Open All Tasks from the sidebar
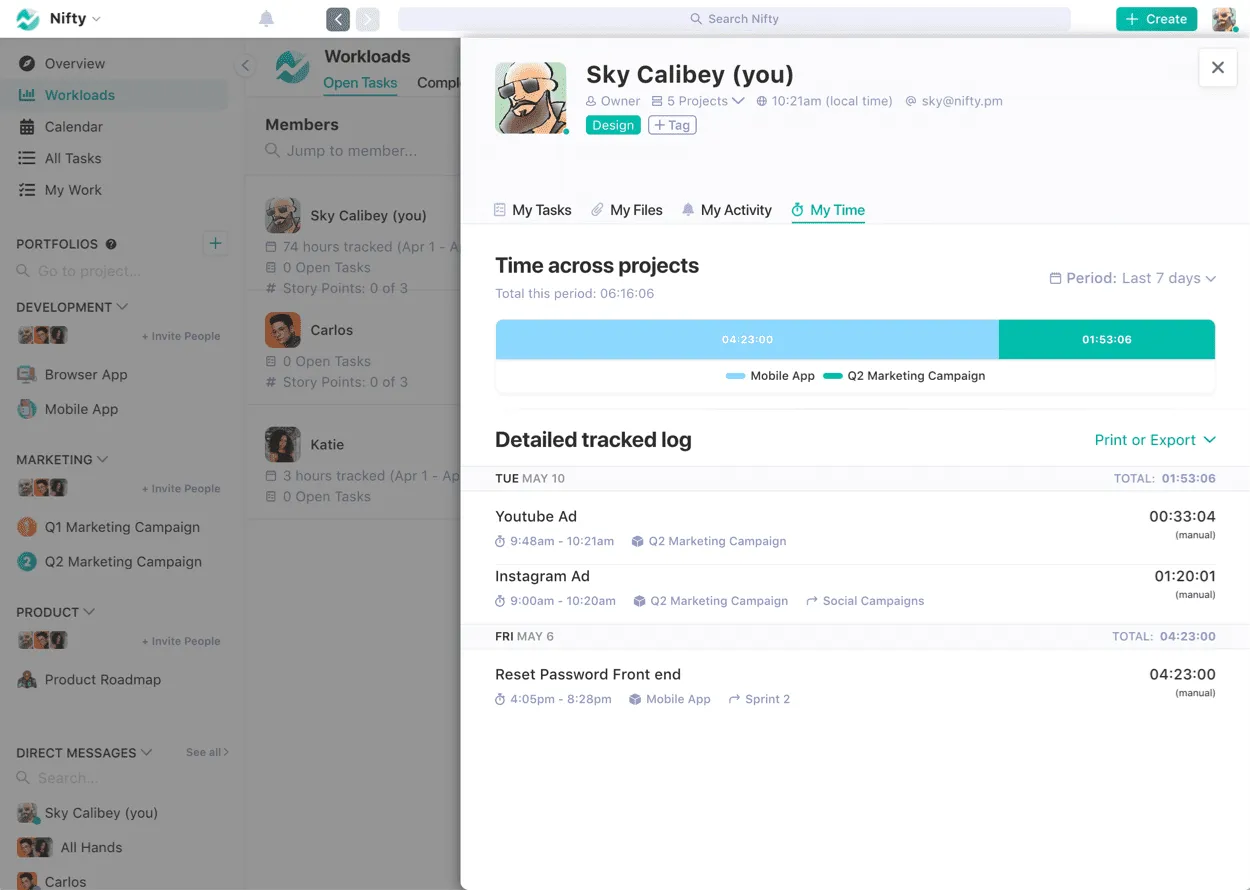 coord(72,158)
